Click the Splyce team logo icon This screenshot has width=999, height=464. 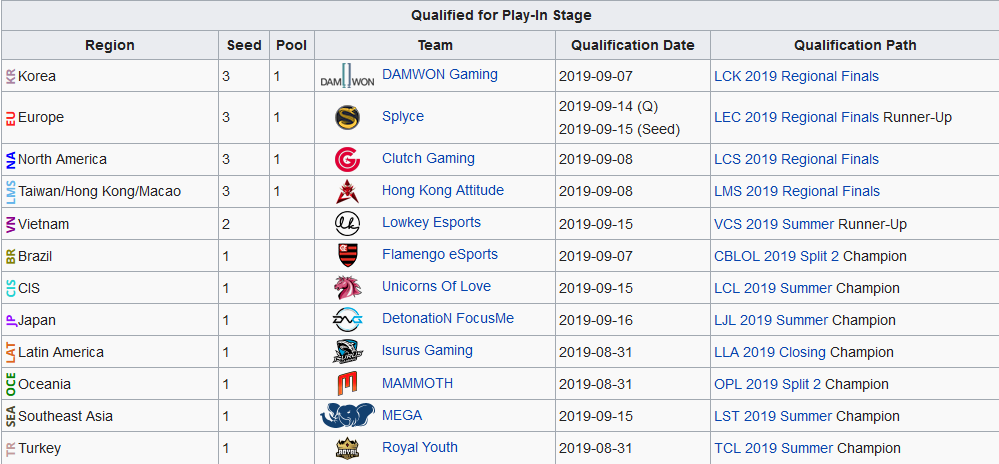click(x=347, y=117)
